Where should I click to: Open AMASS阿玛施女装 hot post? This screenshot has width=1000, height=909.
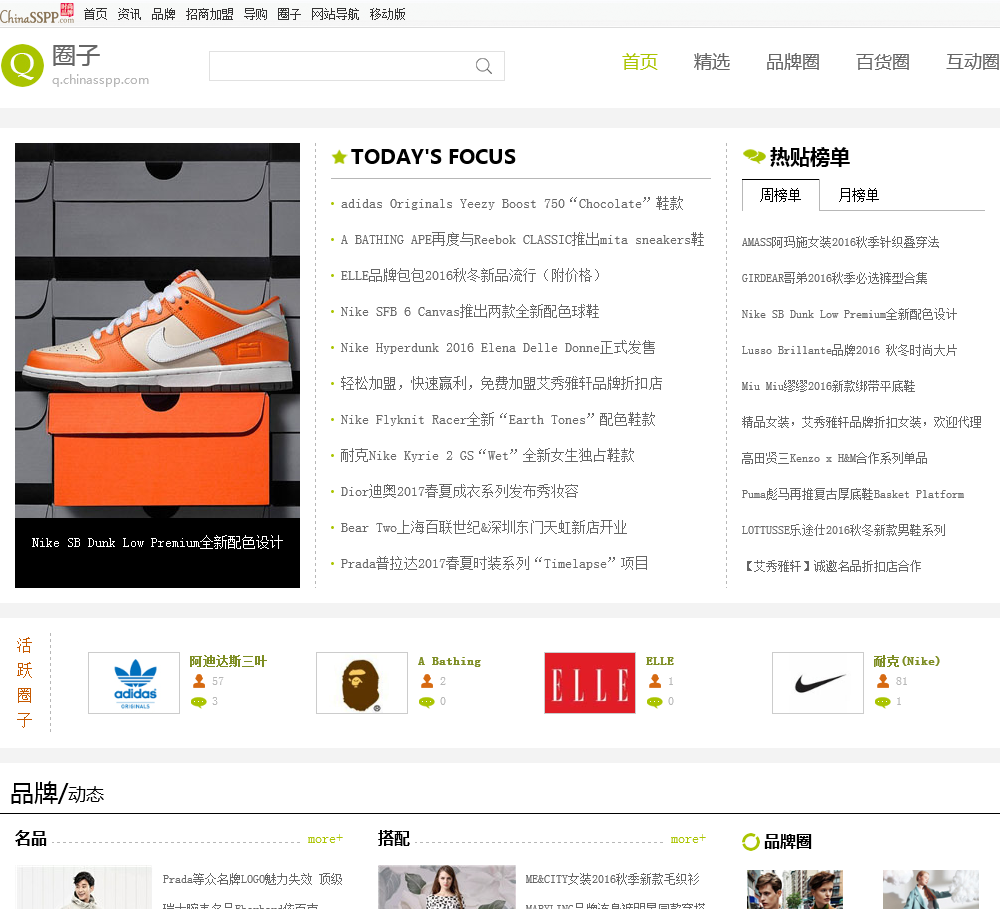[840, 242]
